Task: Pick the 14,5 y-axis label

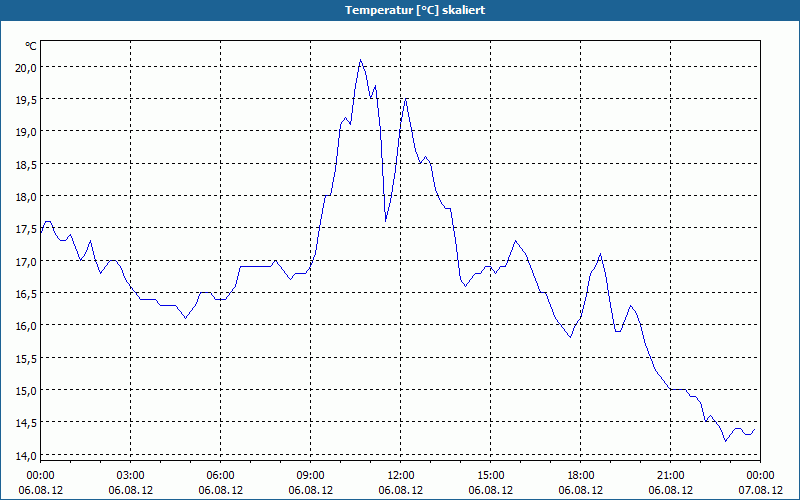Action: click(26, 422)
